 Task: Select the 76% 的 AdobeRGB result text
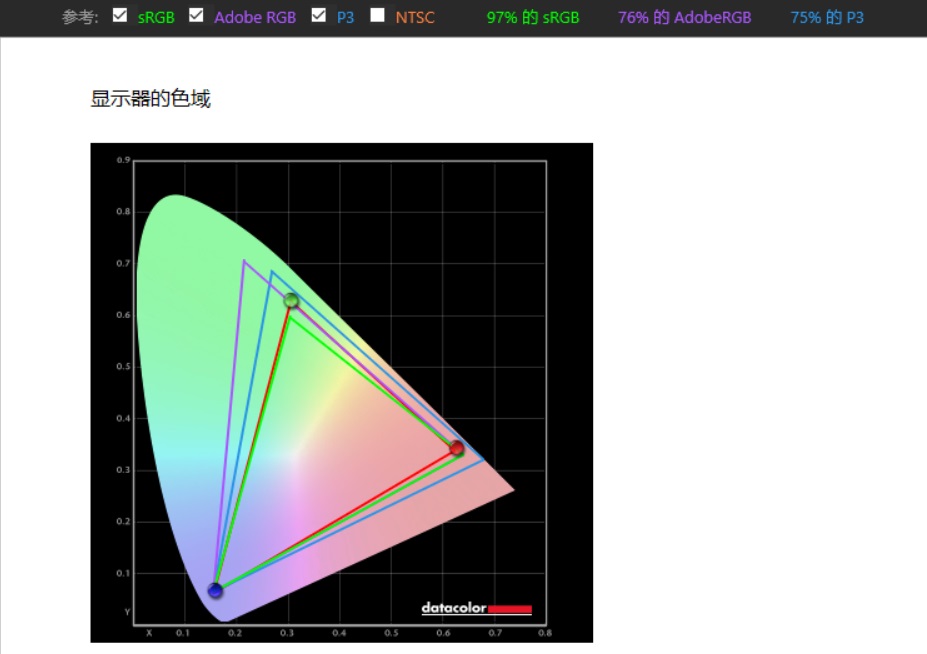pos(685,18)
